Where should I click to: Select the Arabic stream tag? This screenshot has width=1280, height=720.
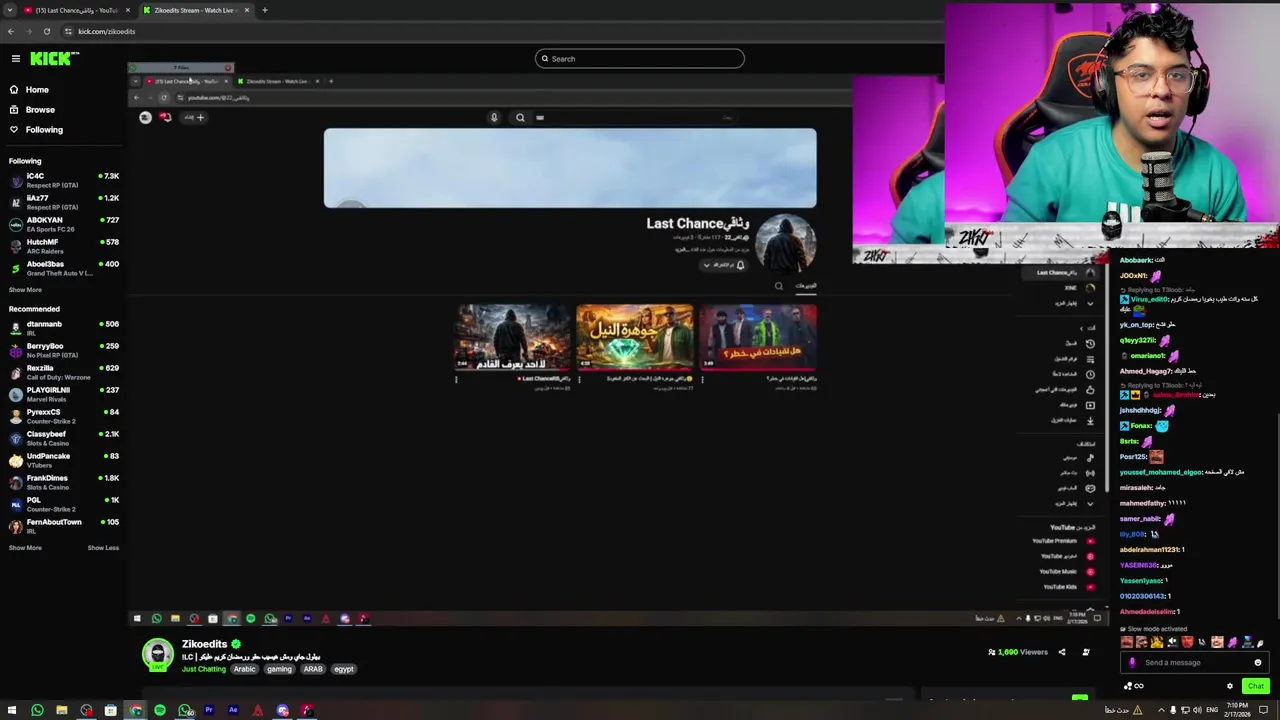(x=245, y=669)
